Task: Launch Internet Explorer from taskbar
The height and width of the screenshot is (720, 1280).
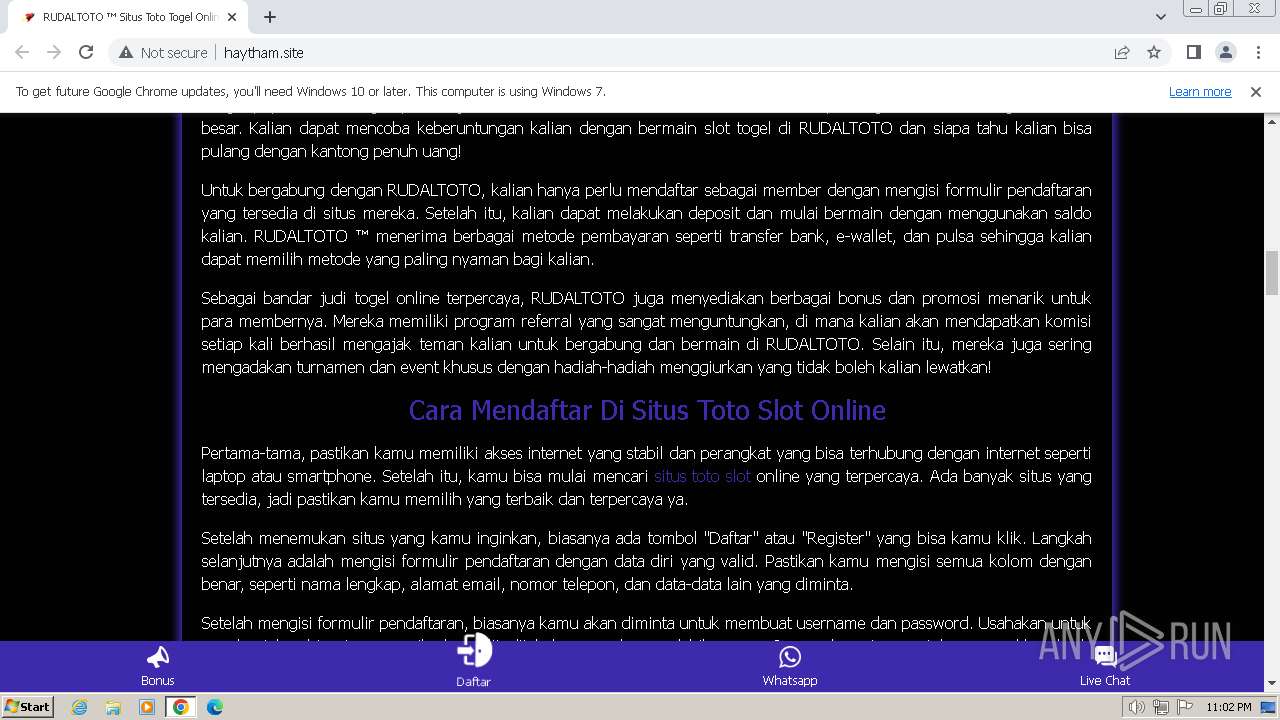Action: click(80, 707)
